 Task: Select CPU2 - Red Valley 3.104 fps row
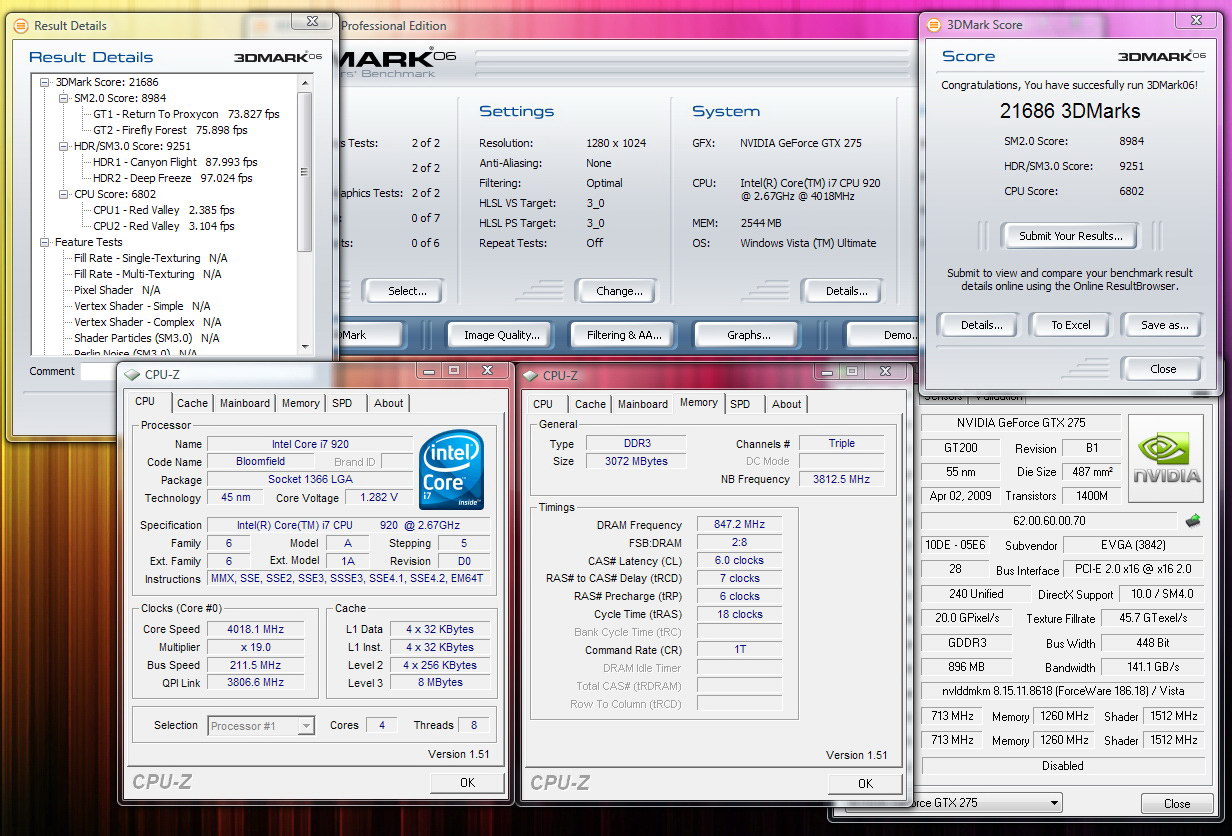(x=164, y=226)
